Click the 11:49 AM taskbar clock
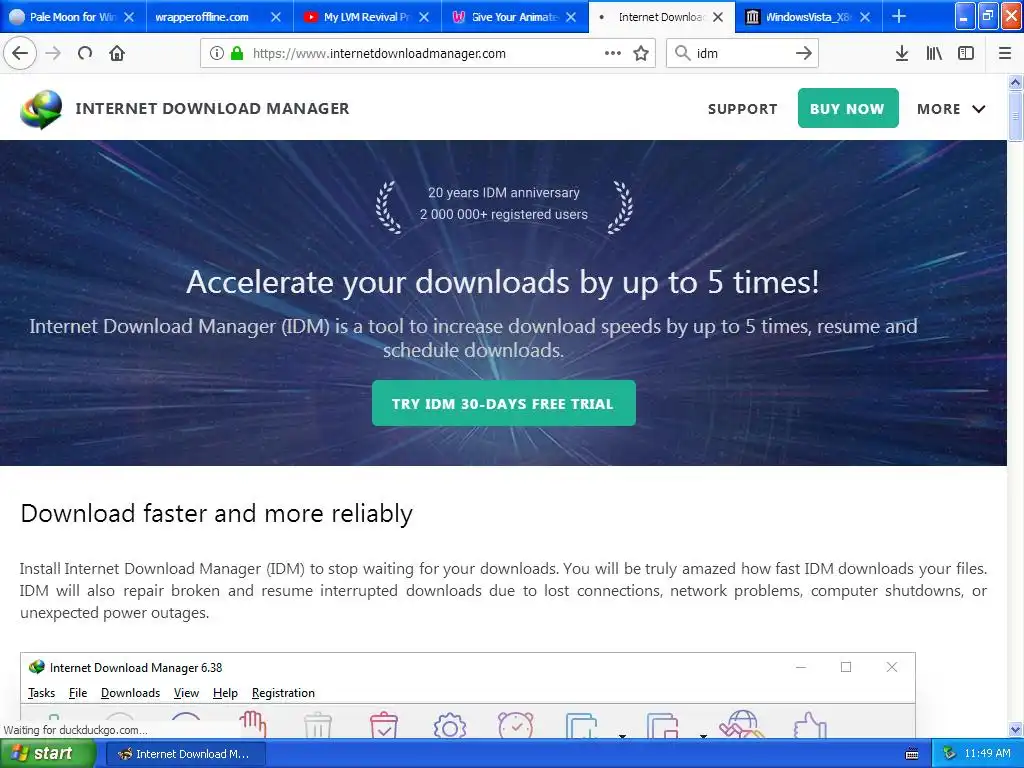This screenshot has height=768, width=1024. point(987,754)
